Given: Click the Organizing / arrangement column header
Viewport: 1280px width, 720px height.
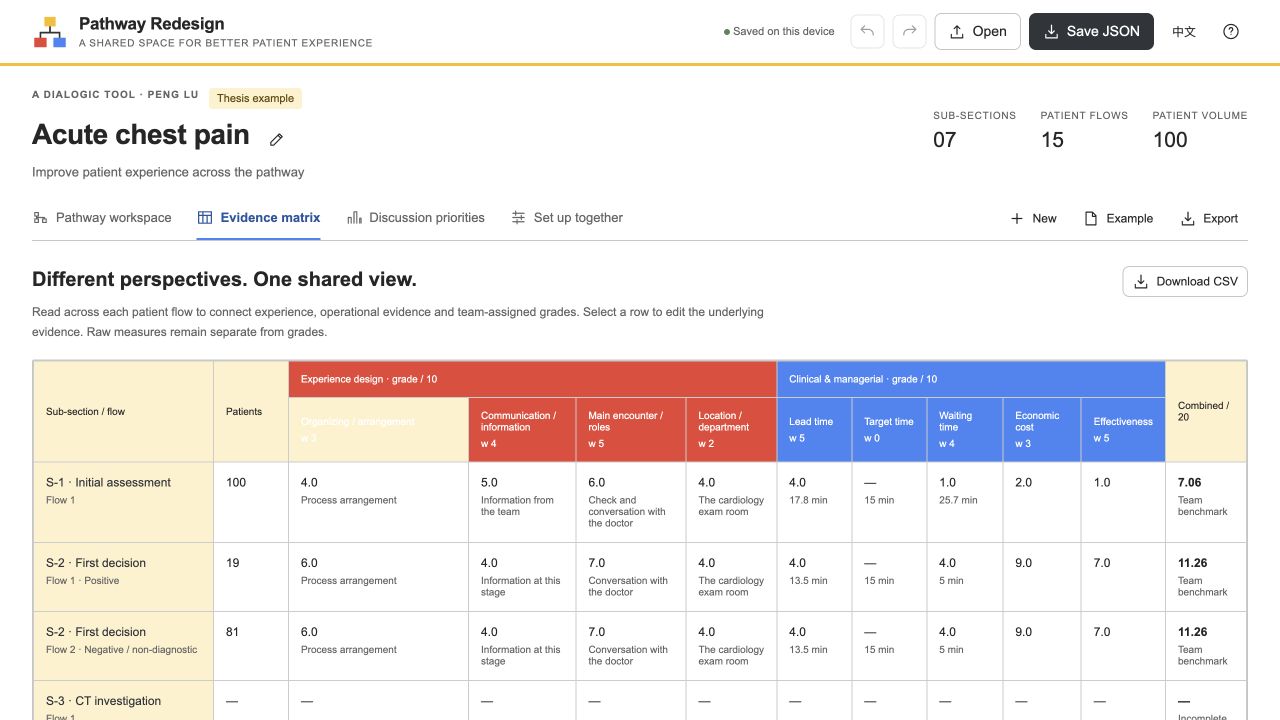Looking at the screenshot, I should (378, 429).
